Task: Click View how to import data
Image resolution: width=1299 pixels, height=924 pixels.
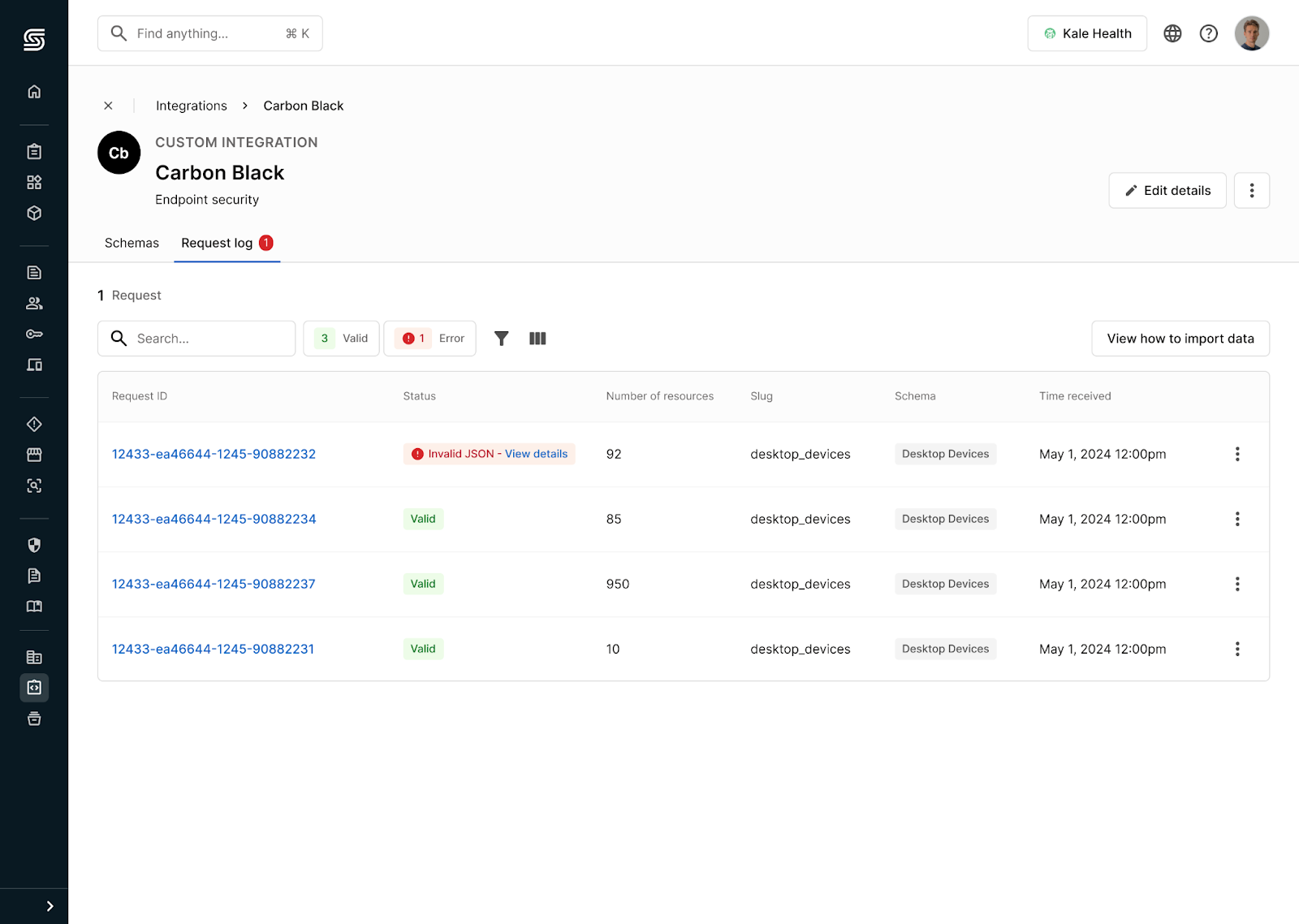Action: click(x=1180, y=339)
